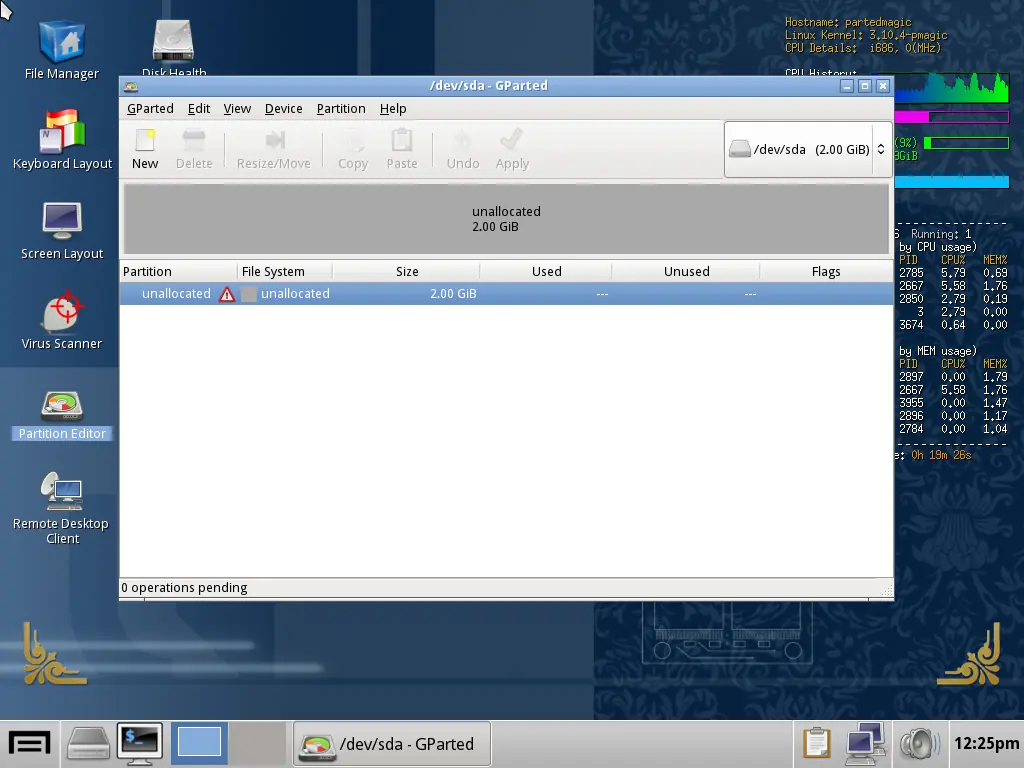Switch to second workspace in pager
Screen dimensions: 1024x768
pyautogui.click(x=257, y=743)
